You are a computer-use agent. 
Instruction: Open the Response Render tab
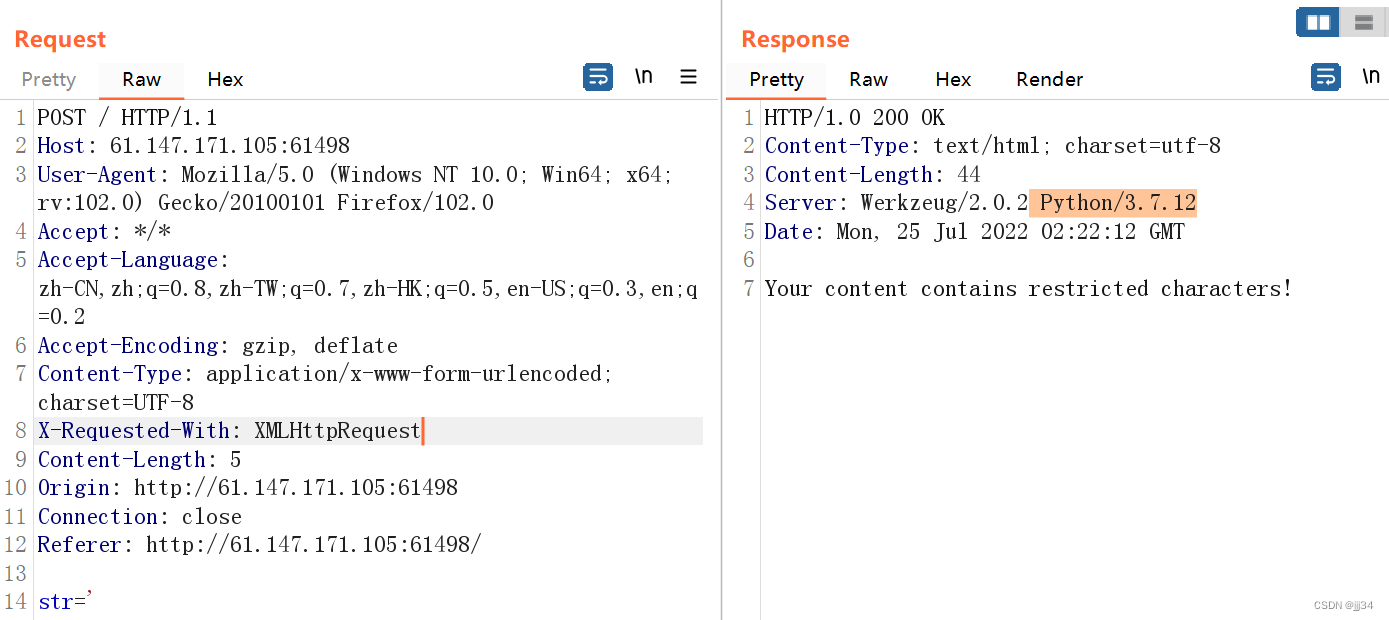pyautogui.click(x=1049, y=80)
